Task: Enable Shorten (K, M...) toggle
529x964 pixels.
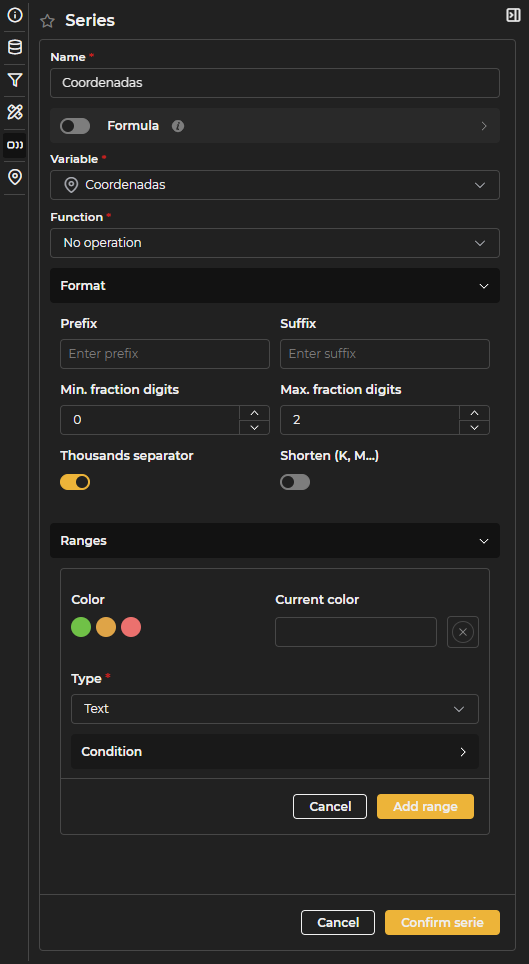Action: point(295,482)
